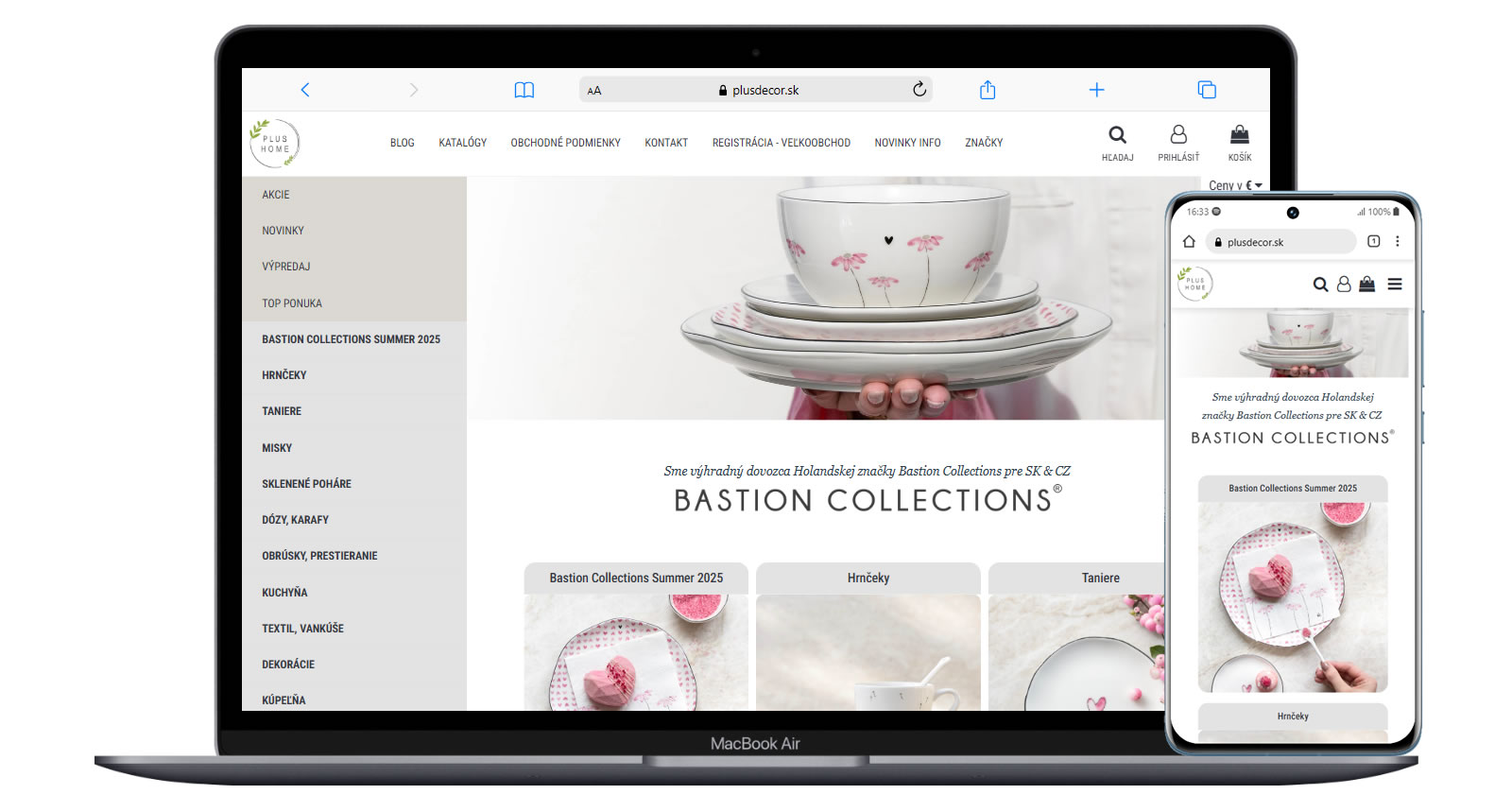This screenshot has width=1512, height=812.
Task: Show tab overview in laptop browser
Action: [1207, 90]
